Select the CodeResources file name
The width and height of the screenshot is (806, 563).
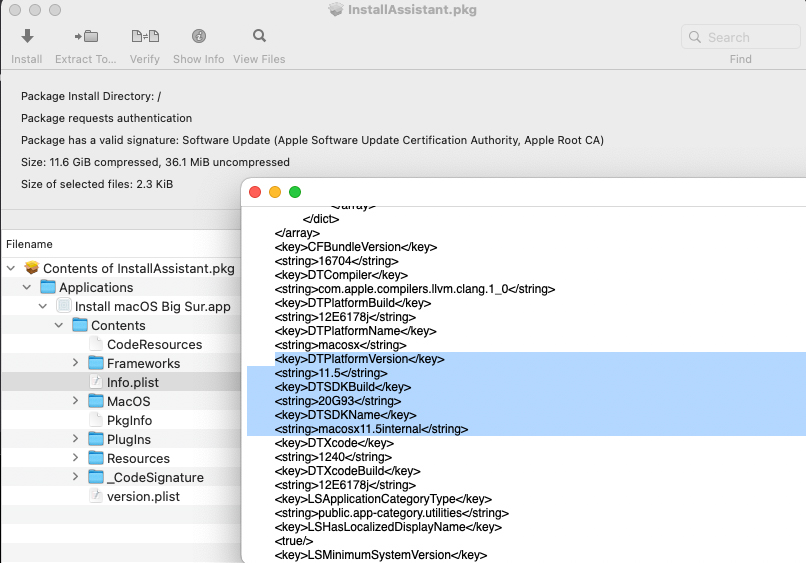tap(155, 344)
